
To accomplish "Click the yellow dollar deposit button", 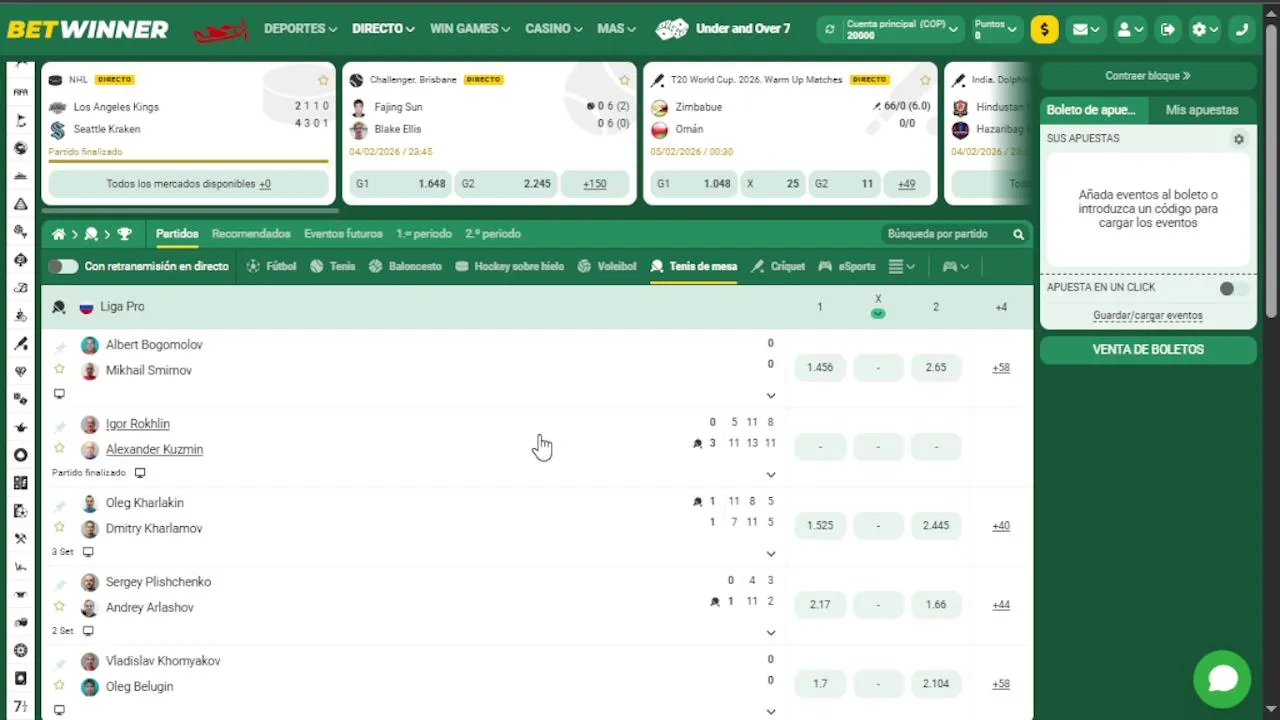I will point(1044,29).
